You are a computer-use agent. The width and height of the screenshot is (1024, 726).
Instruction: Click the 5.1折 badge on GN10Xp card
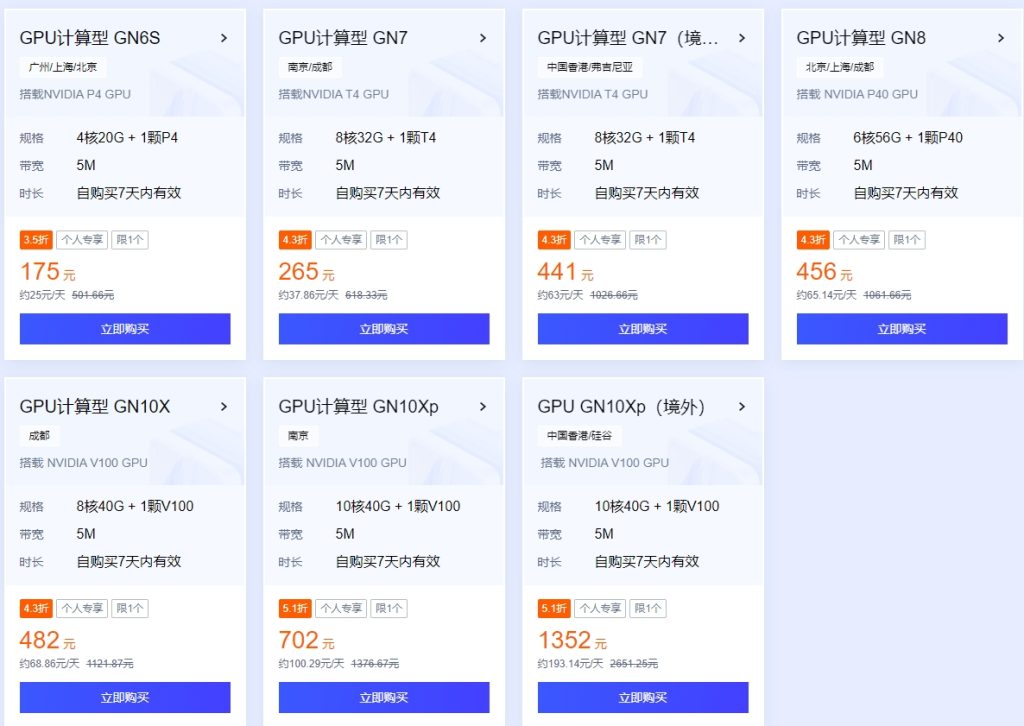(x=295, y=608)
